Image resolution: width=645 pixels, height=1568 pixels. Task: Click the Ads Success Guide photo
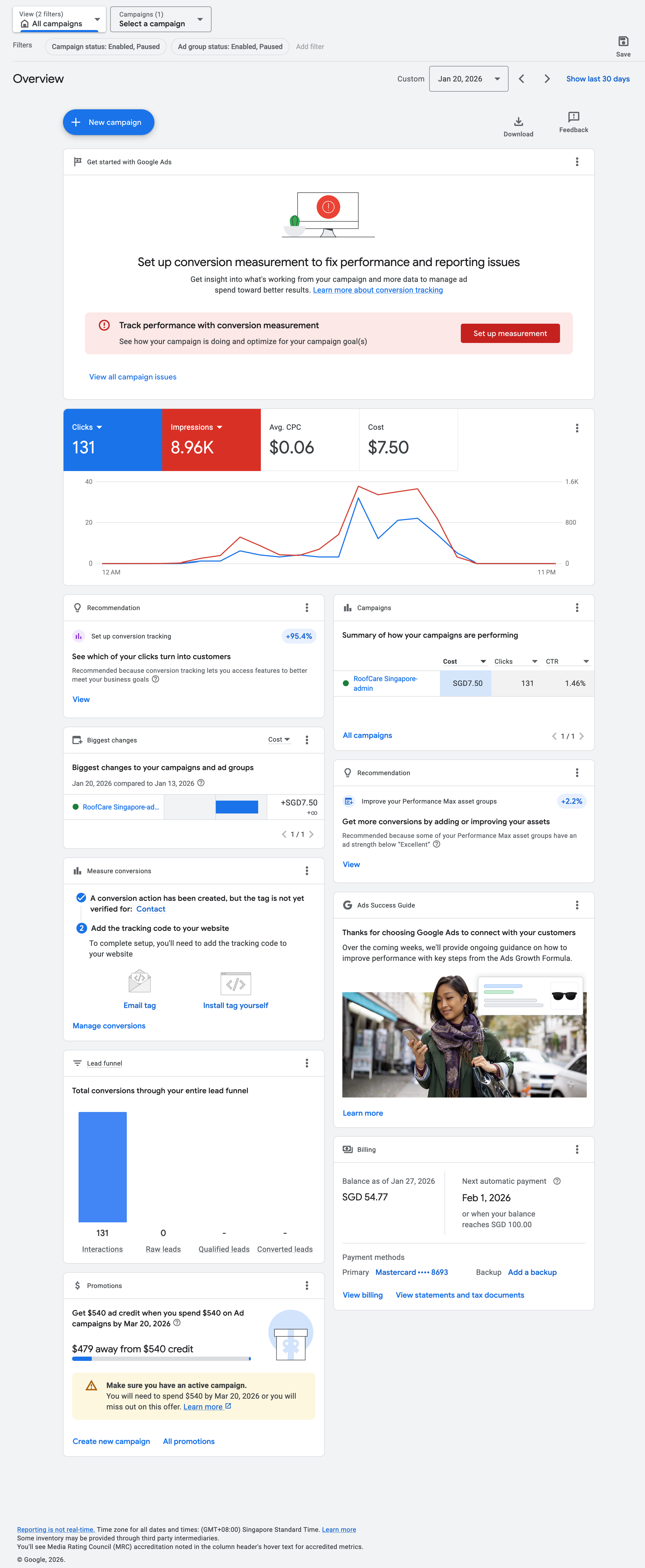pos(464,1037)
